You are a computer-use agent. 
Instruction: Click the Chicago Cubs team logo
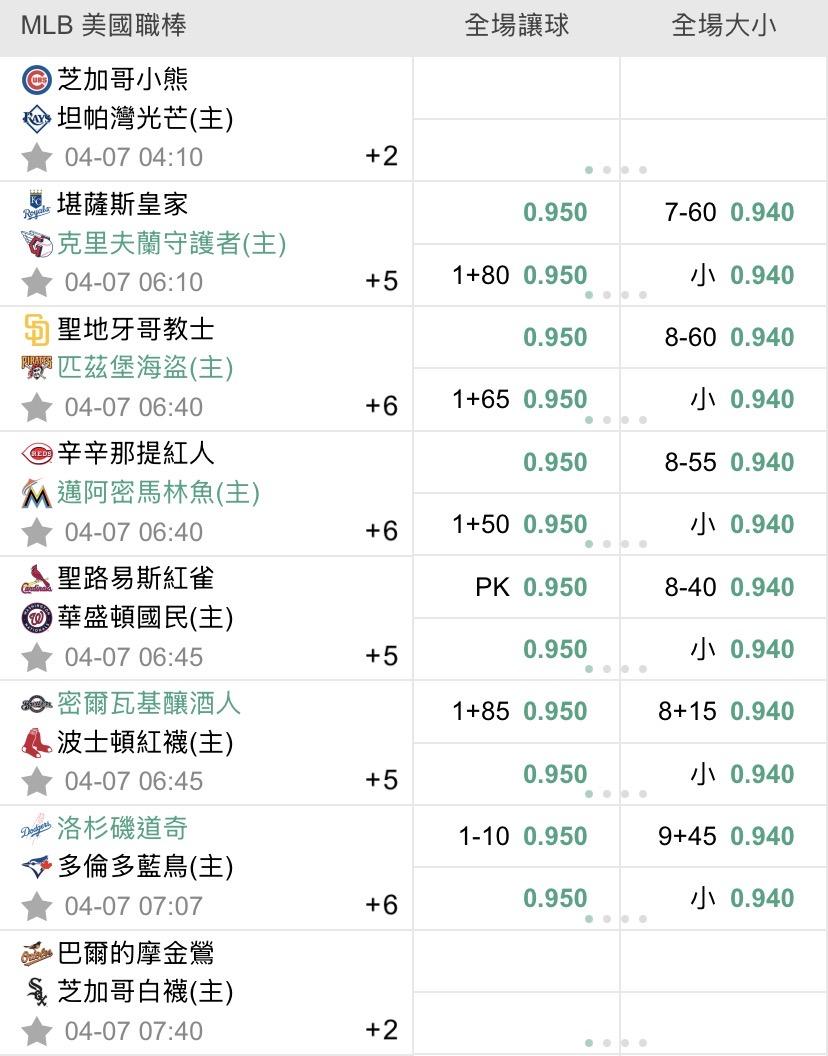tap(36, 80)
